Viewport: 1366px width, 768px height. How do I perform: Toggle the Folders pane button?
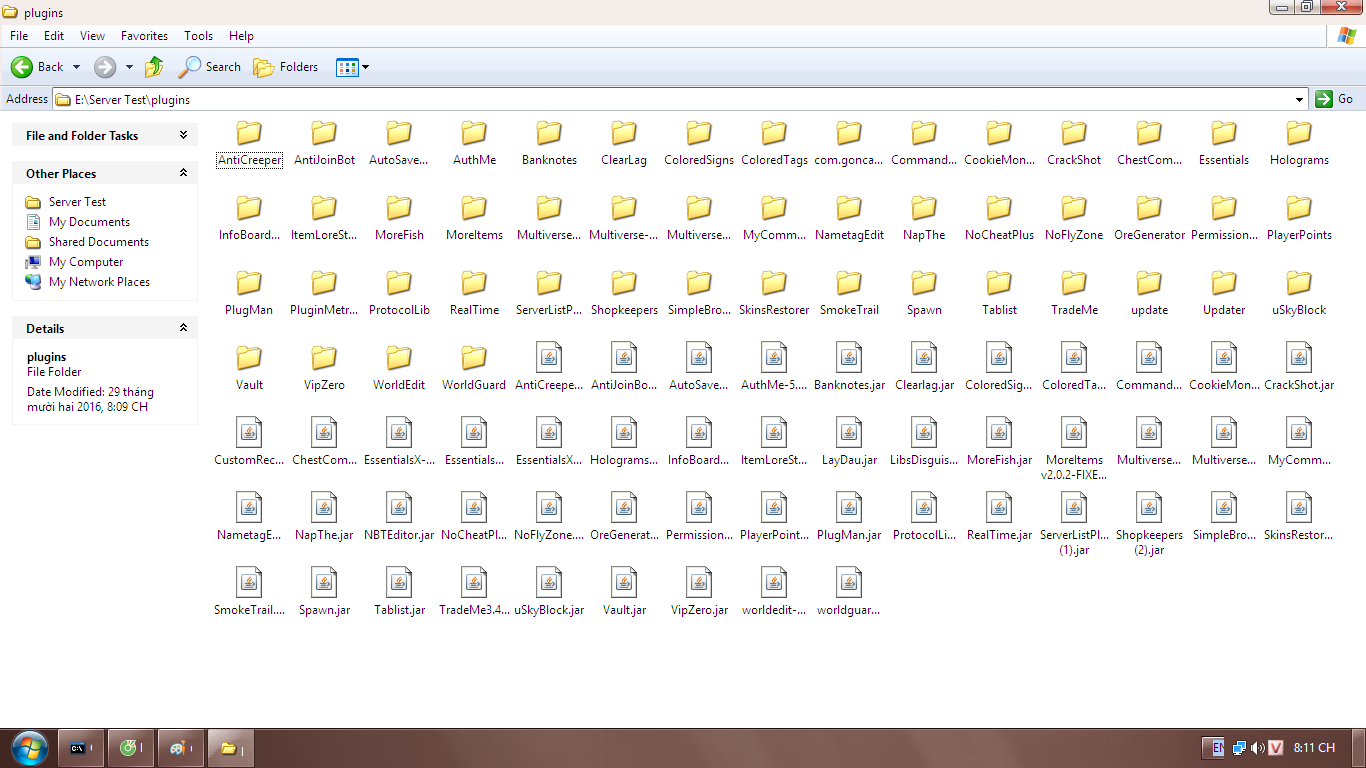(285, 67)
